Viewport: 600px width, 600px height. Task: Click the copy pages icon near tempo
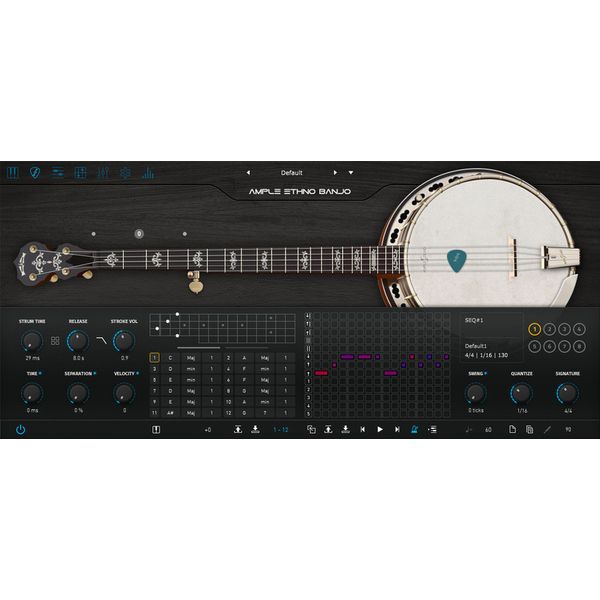point(529,429)
